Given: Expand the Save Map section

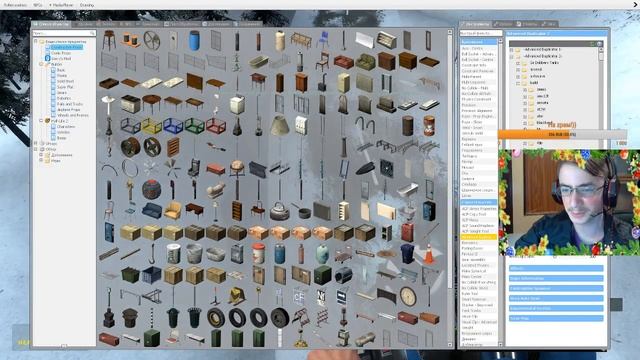Looking at the screenshot, I should tap(556, 318).
